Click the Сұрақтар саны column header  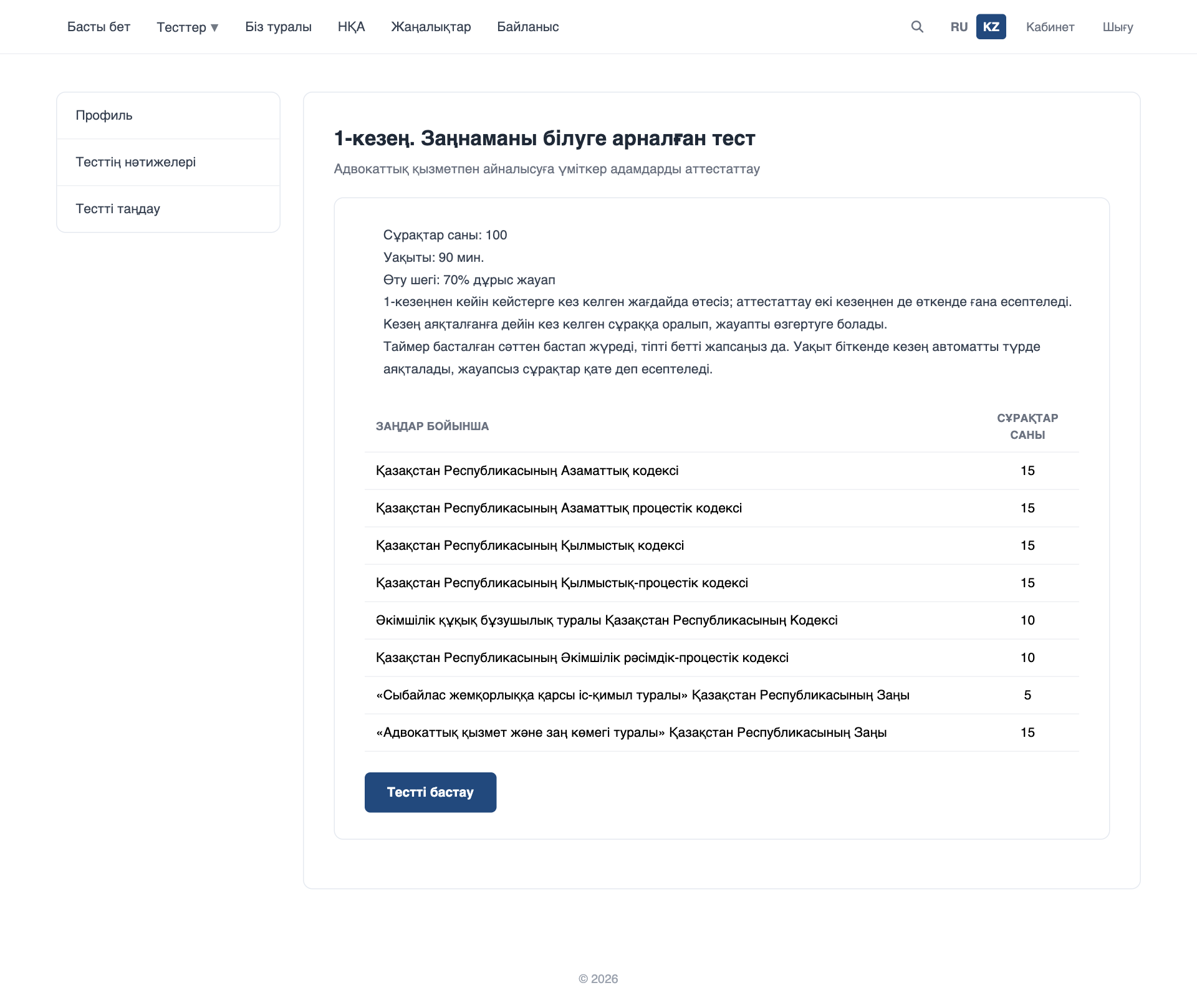[1027, 426]
